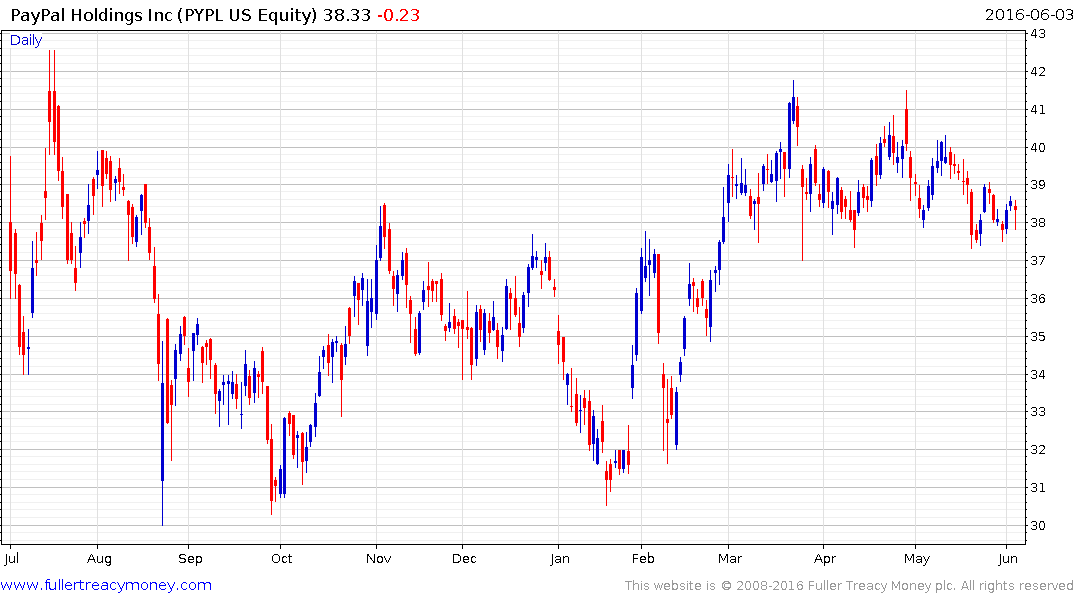
Task: Click the 42 price axis label
Action: [1037, 71]
